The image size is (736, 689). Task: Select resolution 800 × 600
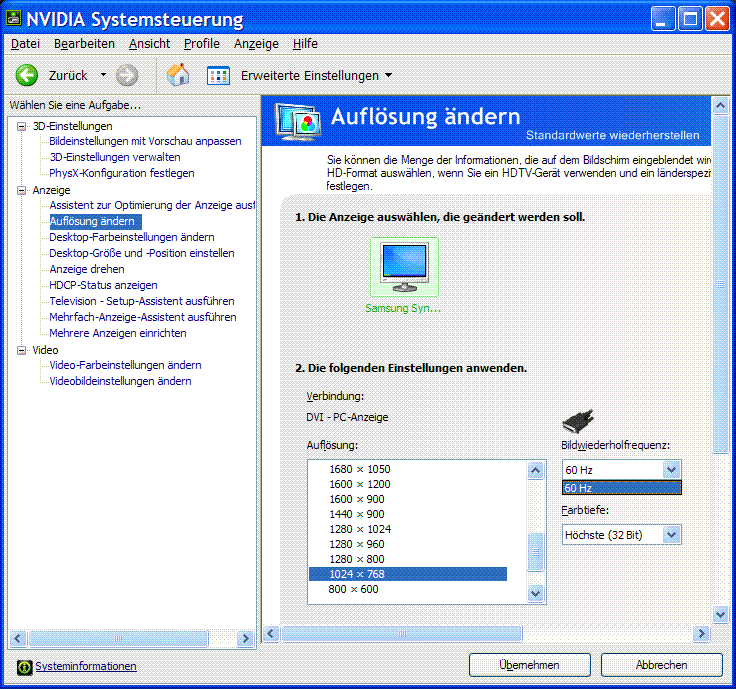[x=353, y=589]
